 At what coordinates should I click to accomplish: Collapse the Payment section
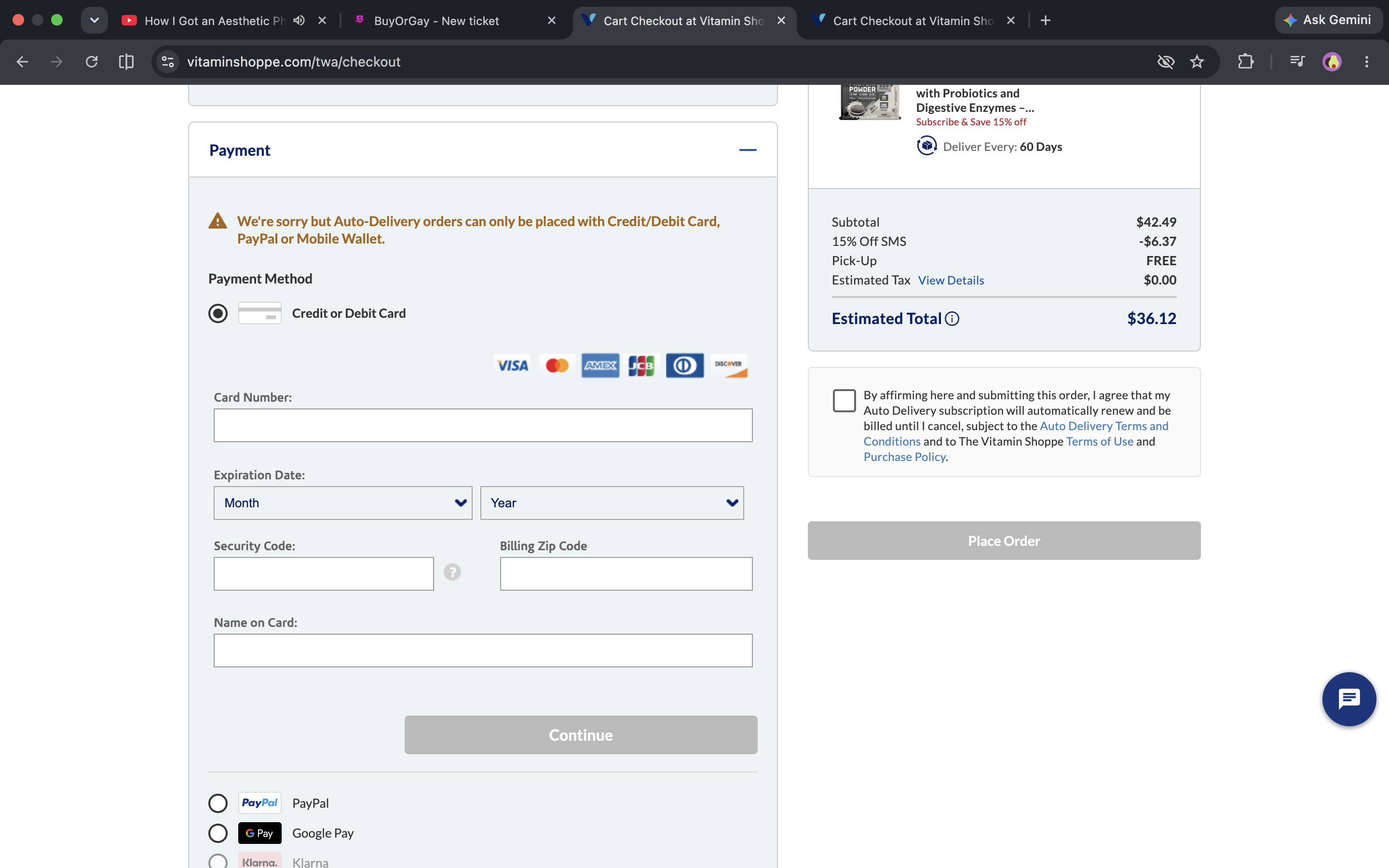[748, 150]
